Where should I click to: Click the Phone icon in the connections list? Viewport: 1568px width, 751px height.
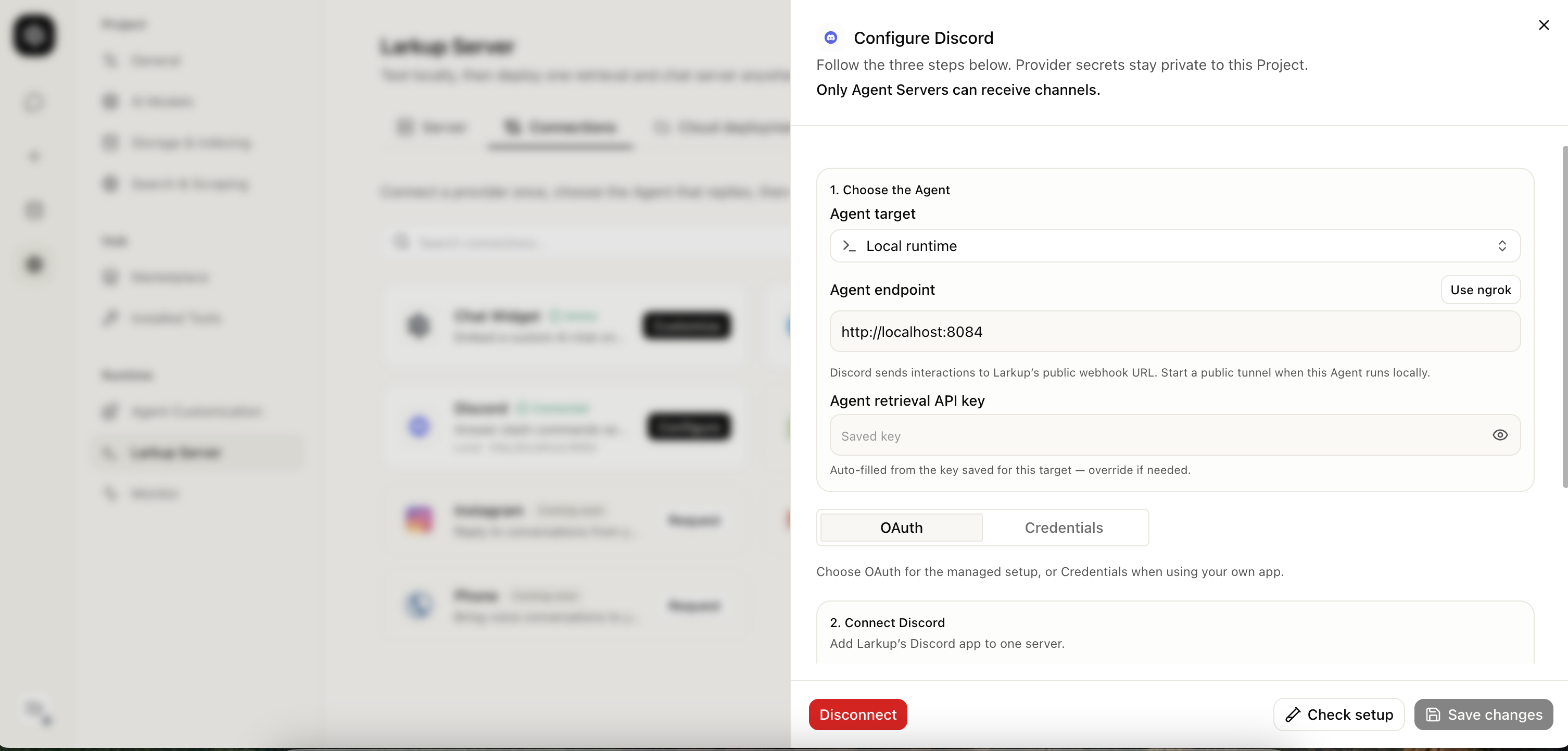[419, 605]
